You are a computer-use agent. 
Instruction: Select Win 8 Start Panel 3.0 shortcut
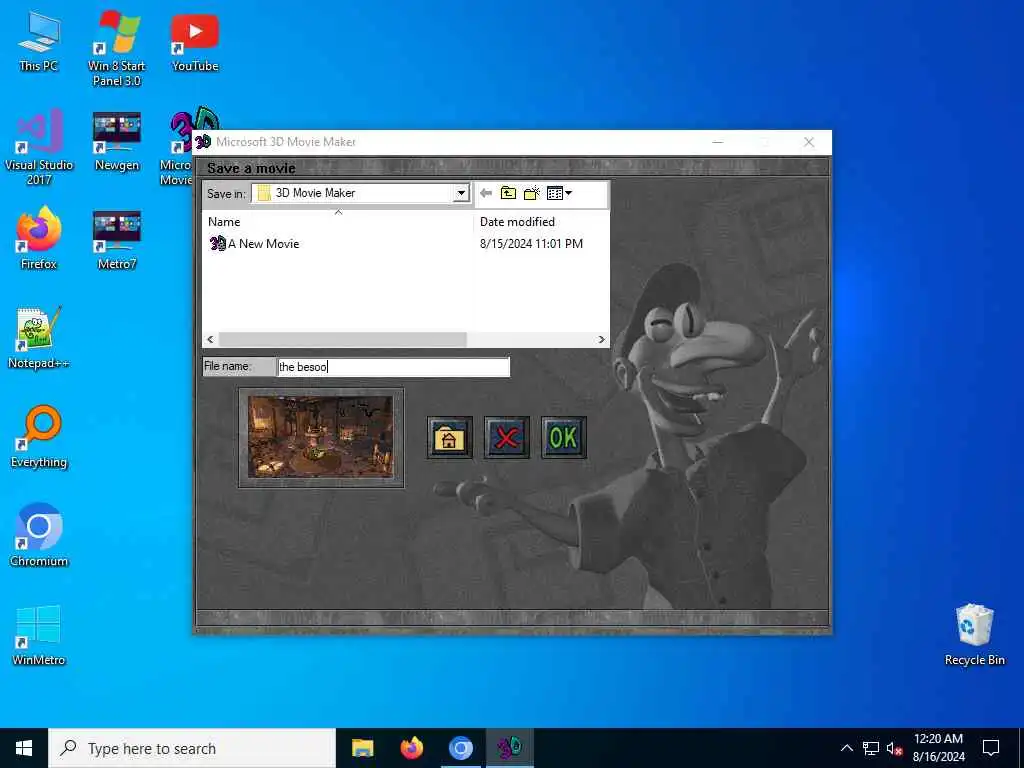pyautogui.click(x=116, y=49)
